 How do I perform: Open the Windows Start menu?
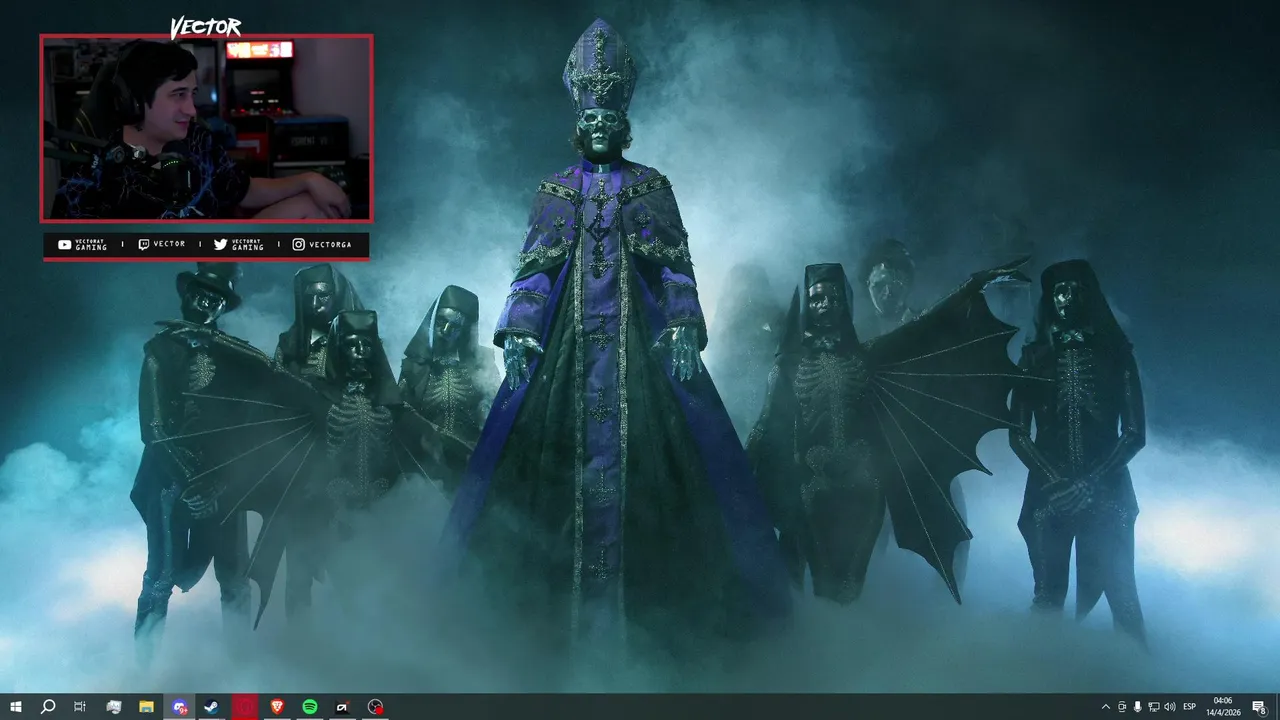16,707
